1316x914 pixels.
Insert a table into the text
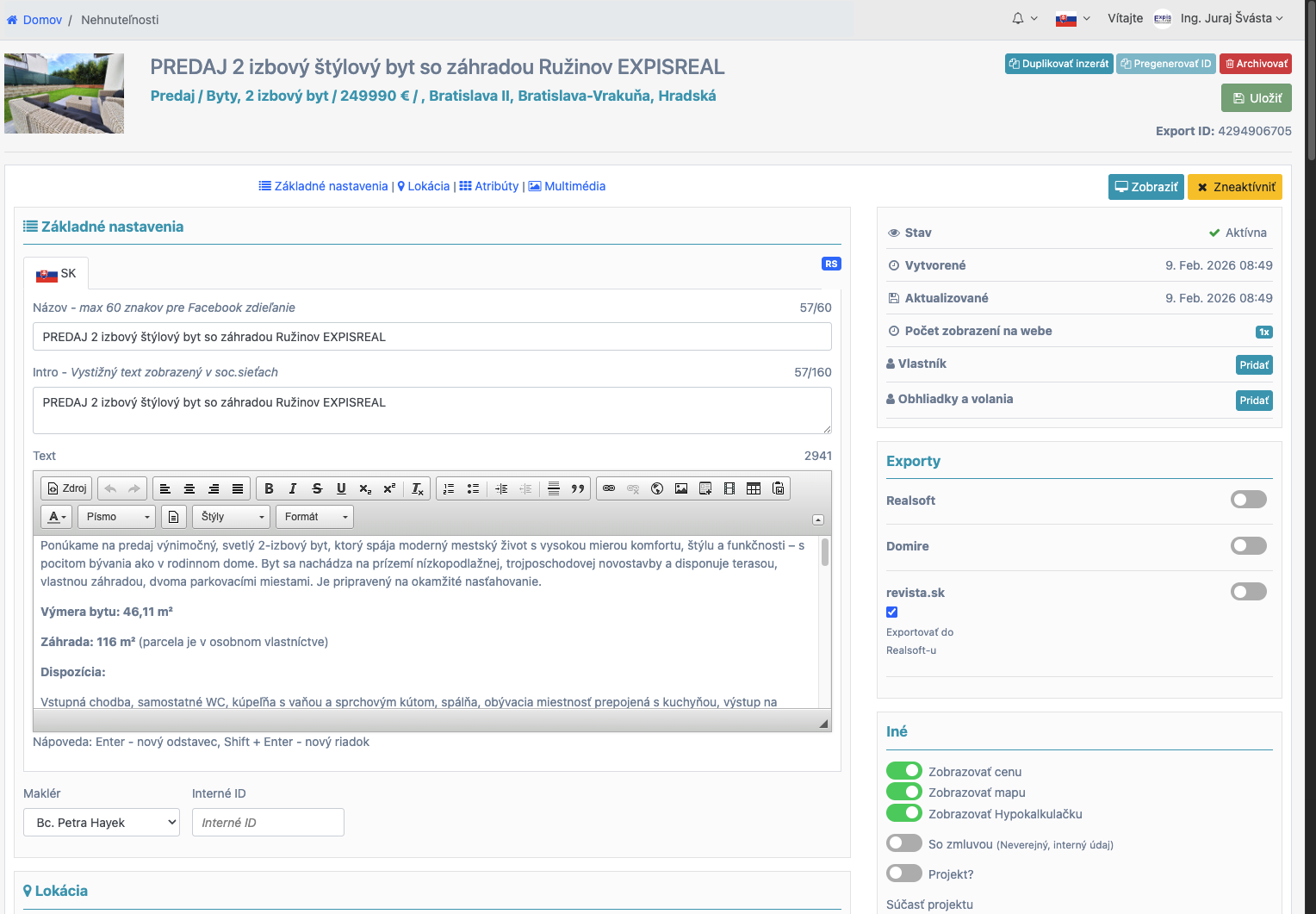(x=754, y=488)
